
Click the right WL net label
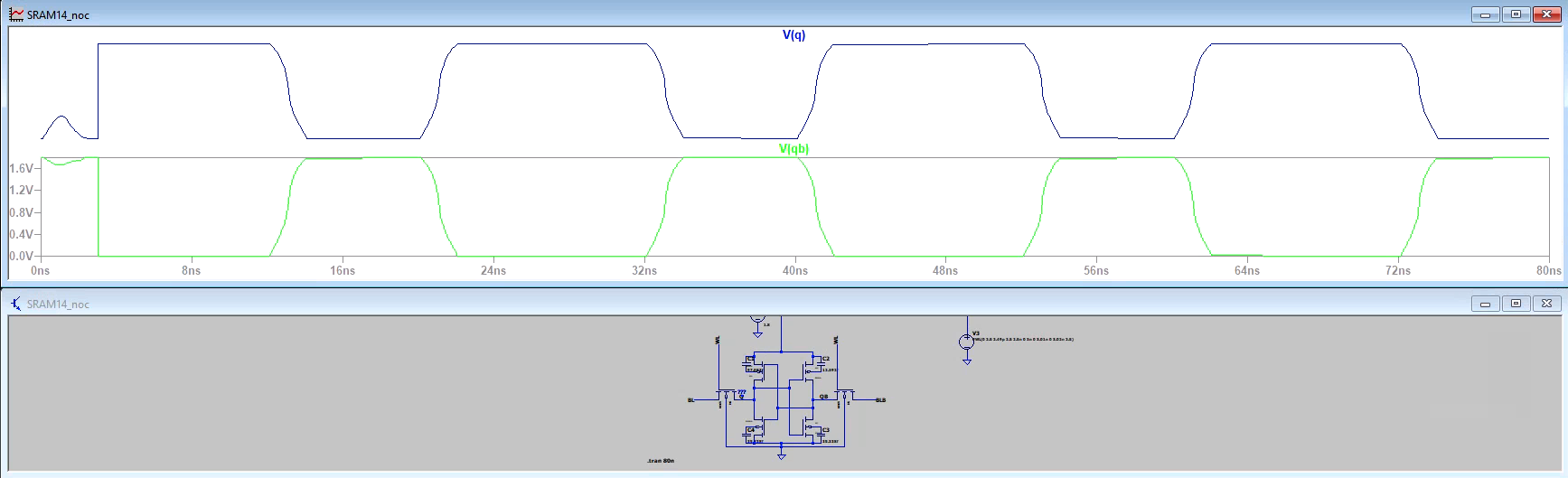pos(836,340)
